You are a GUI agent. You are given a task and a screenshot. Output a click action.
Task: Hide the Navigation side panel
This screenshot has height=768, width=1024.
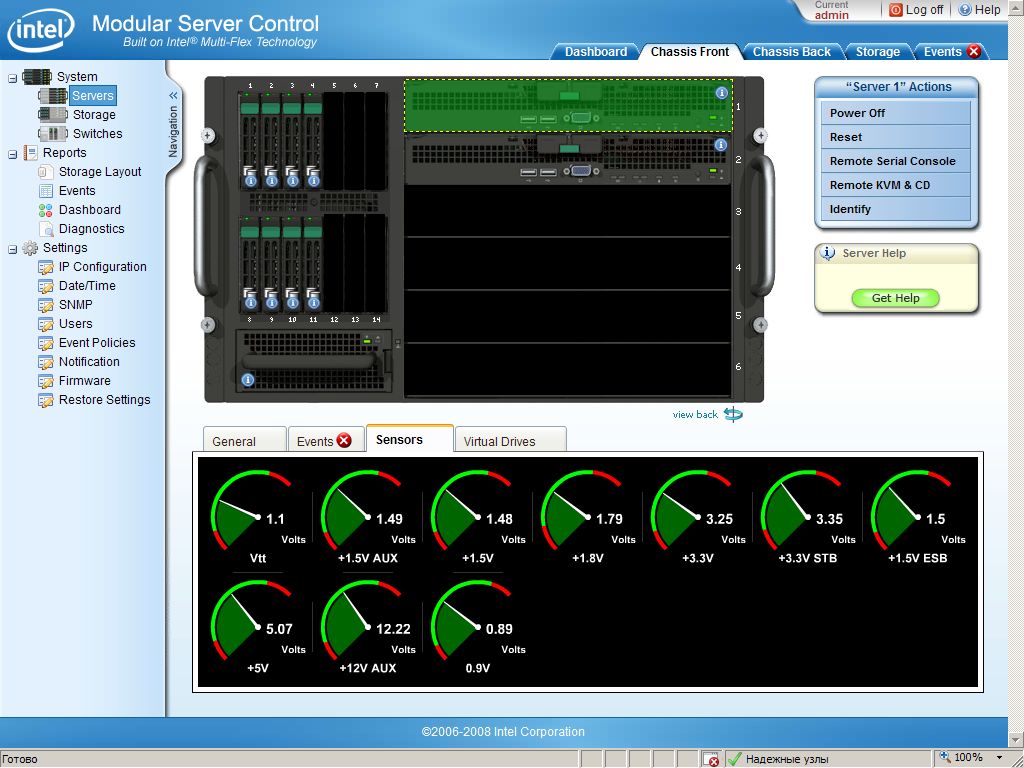point(173,96)
